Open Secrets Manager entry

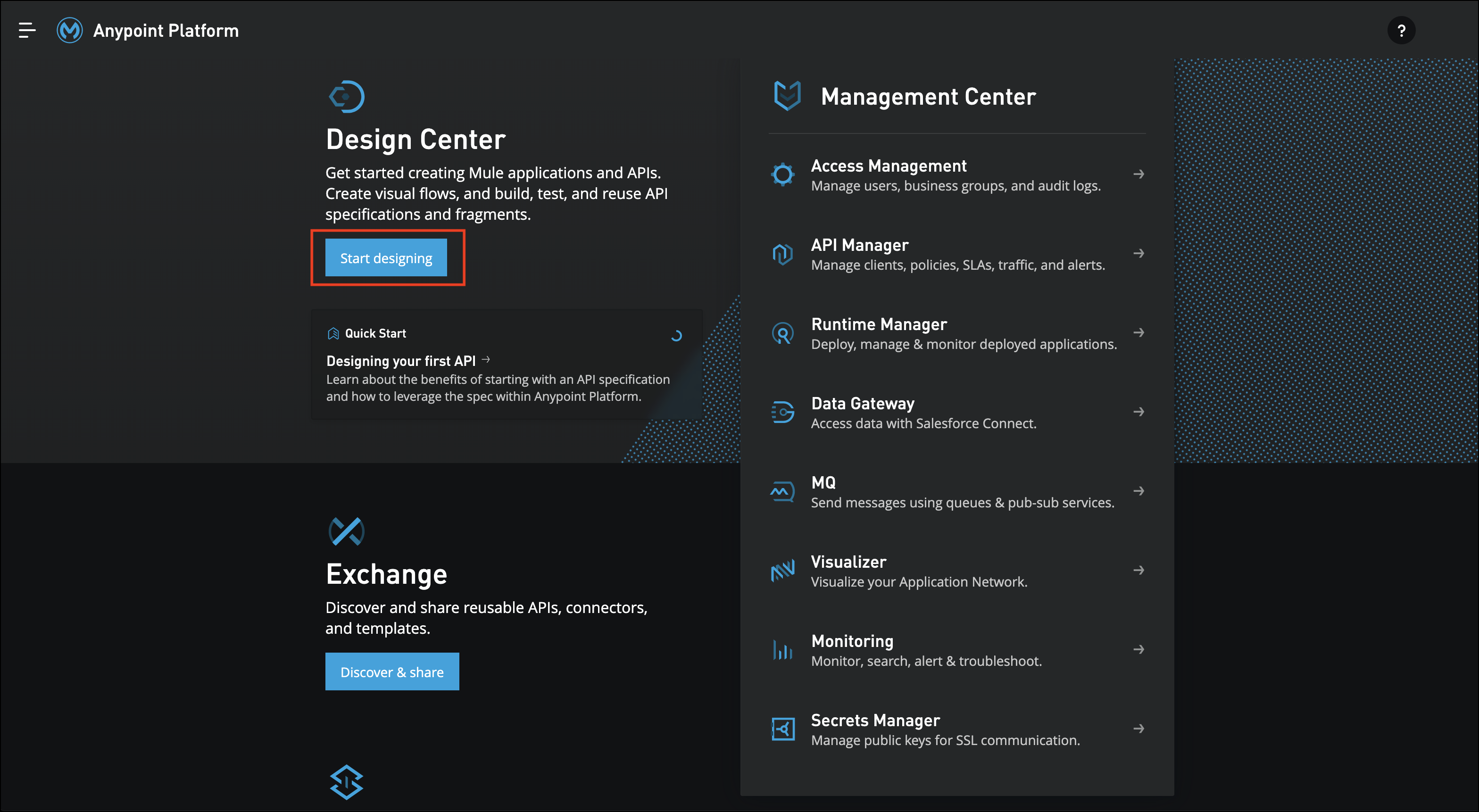957,729
